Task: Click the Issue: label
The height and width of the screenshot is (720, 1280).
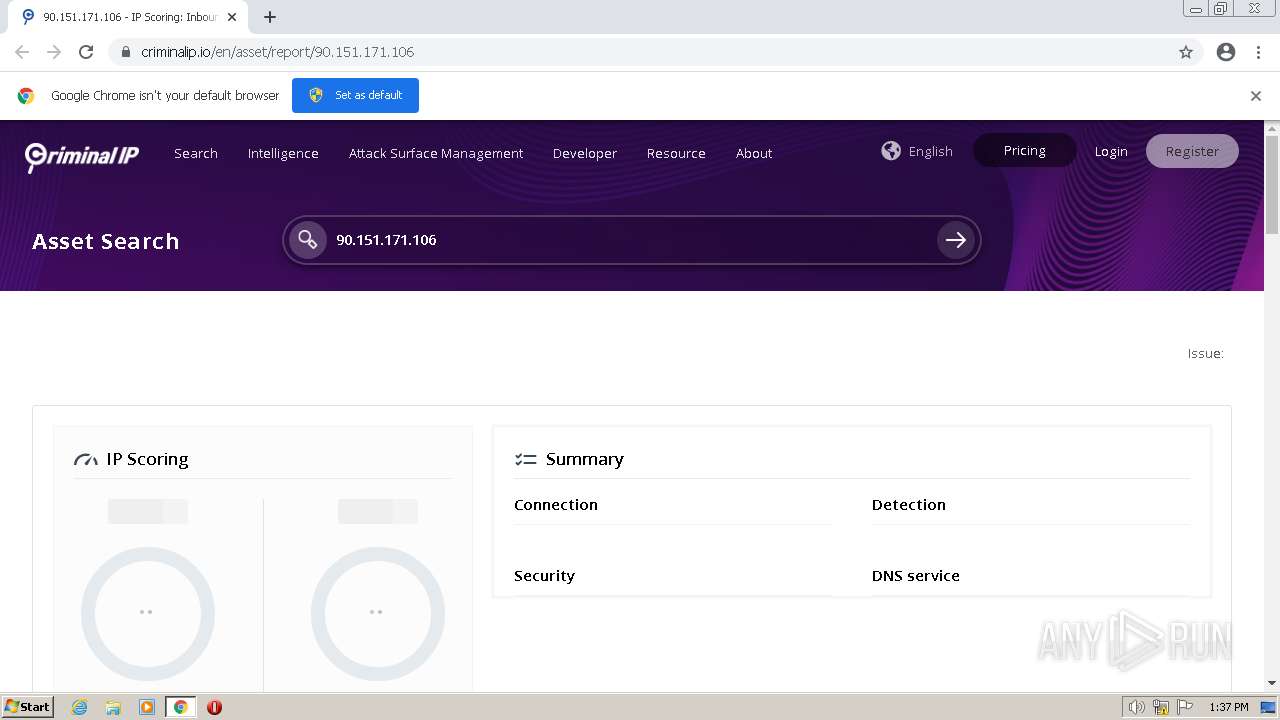Action: coord(1206,353)
